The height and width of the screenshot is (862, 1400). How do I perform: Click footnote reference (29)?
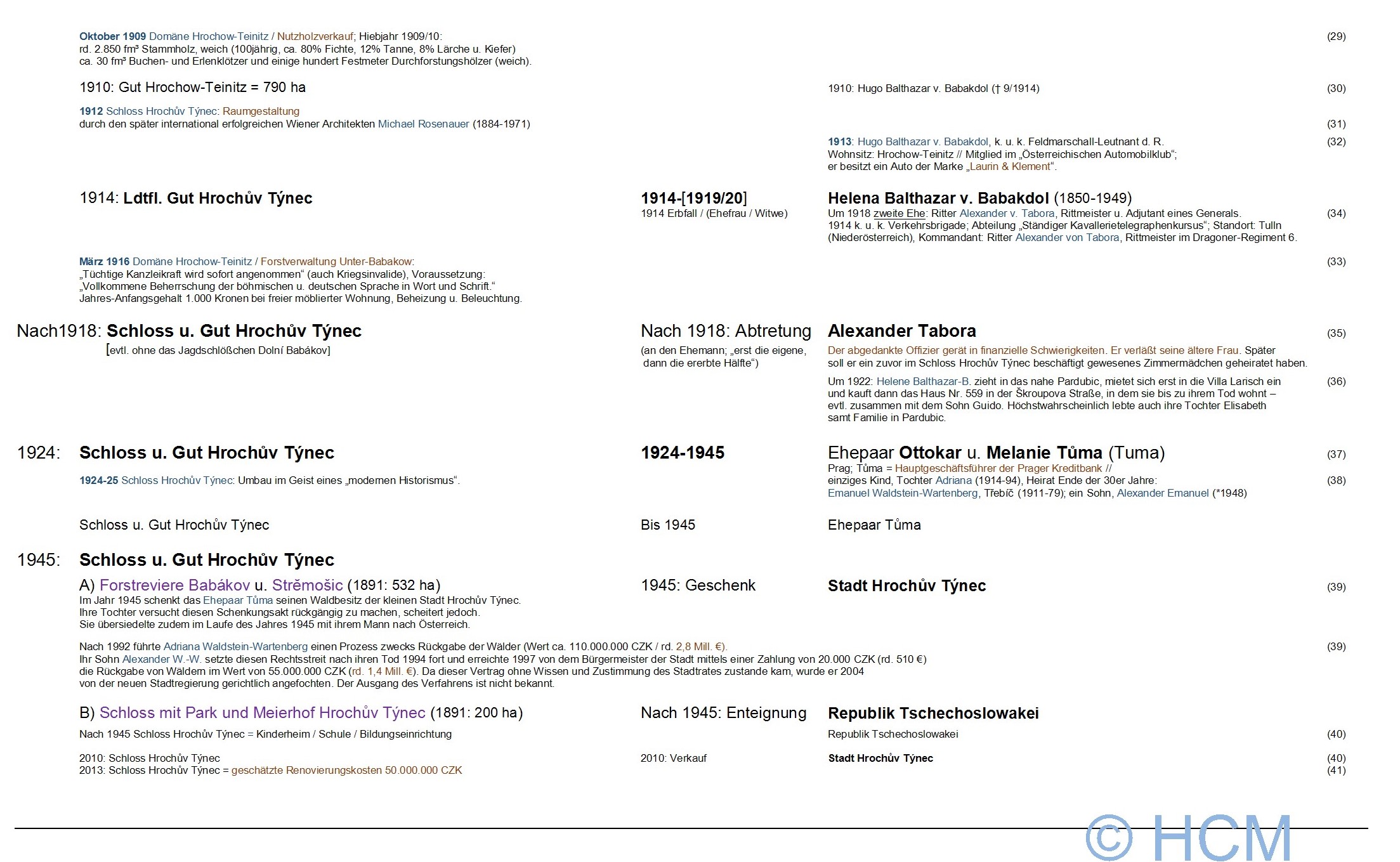(x=1336, y=37)
